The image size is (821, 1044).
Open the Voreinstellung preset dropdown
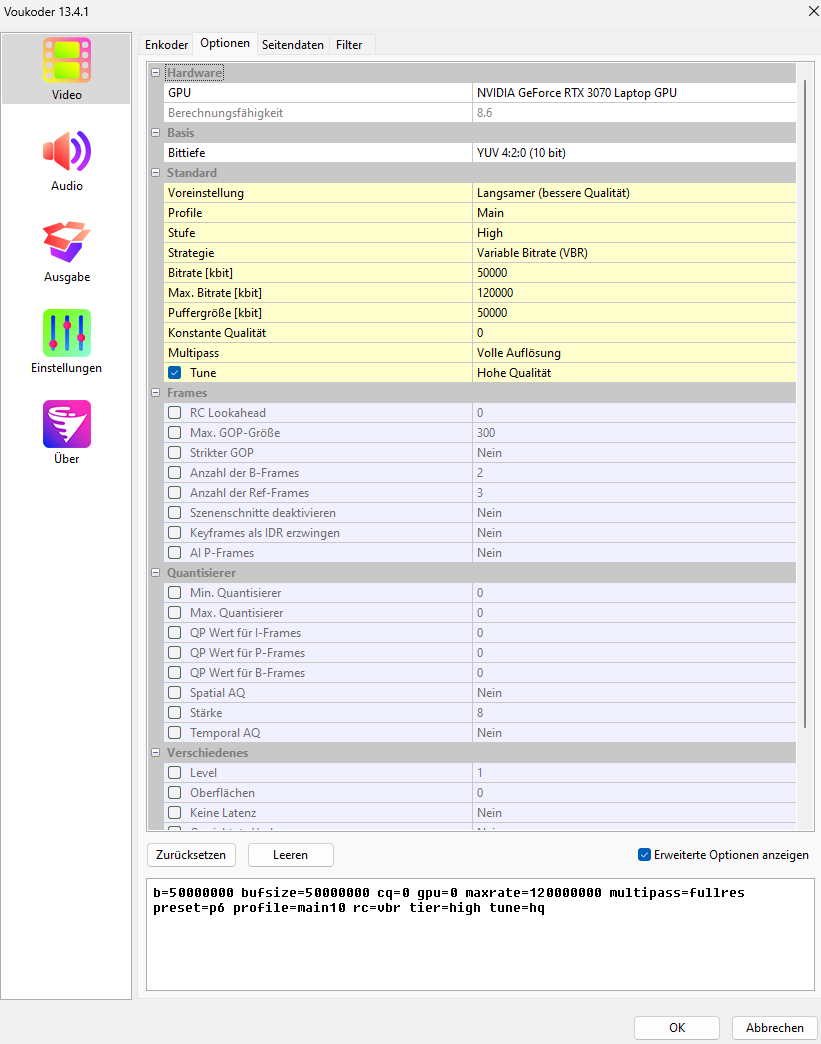click(634, 193)
